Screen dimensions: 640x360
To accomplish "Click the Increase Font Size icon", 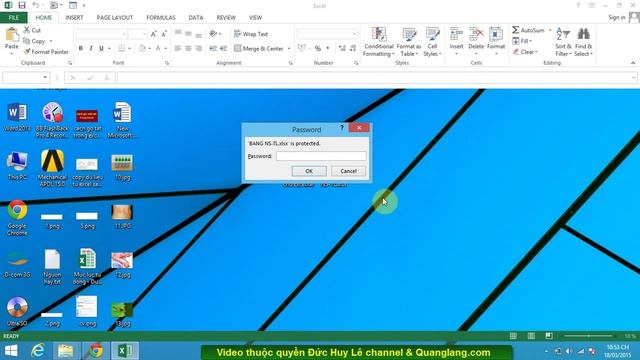I will tap(154, 34).
